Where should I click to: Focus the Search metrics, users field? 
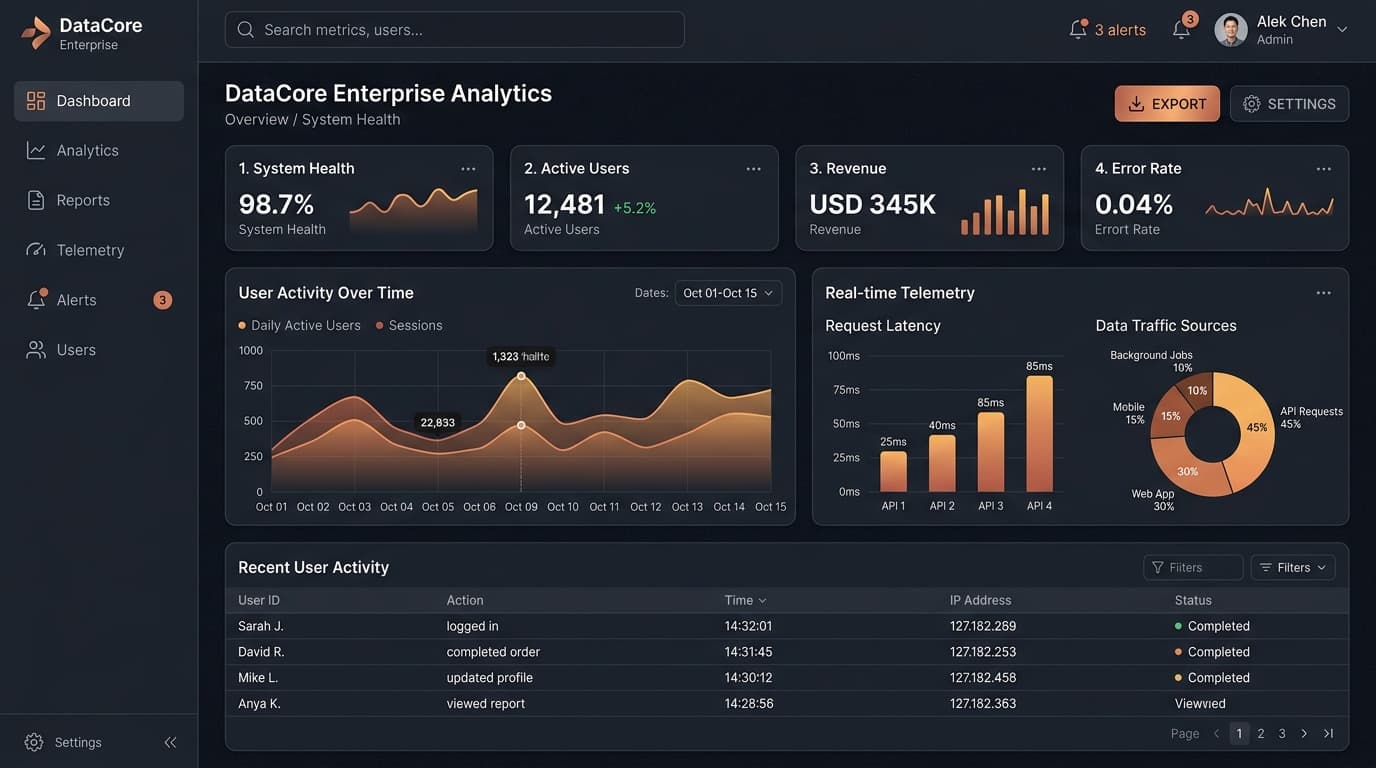pos(455,30)
